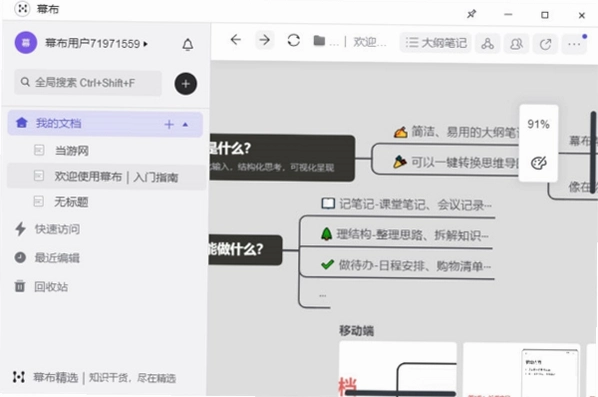The height and width of the screenshot is (397, 598).
Task: Click node 做待办-日程安排、购物清单
Action: (406, 265)
